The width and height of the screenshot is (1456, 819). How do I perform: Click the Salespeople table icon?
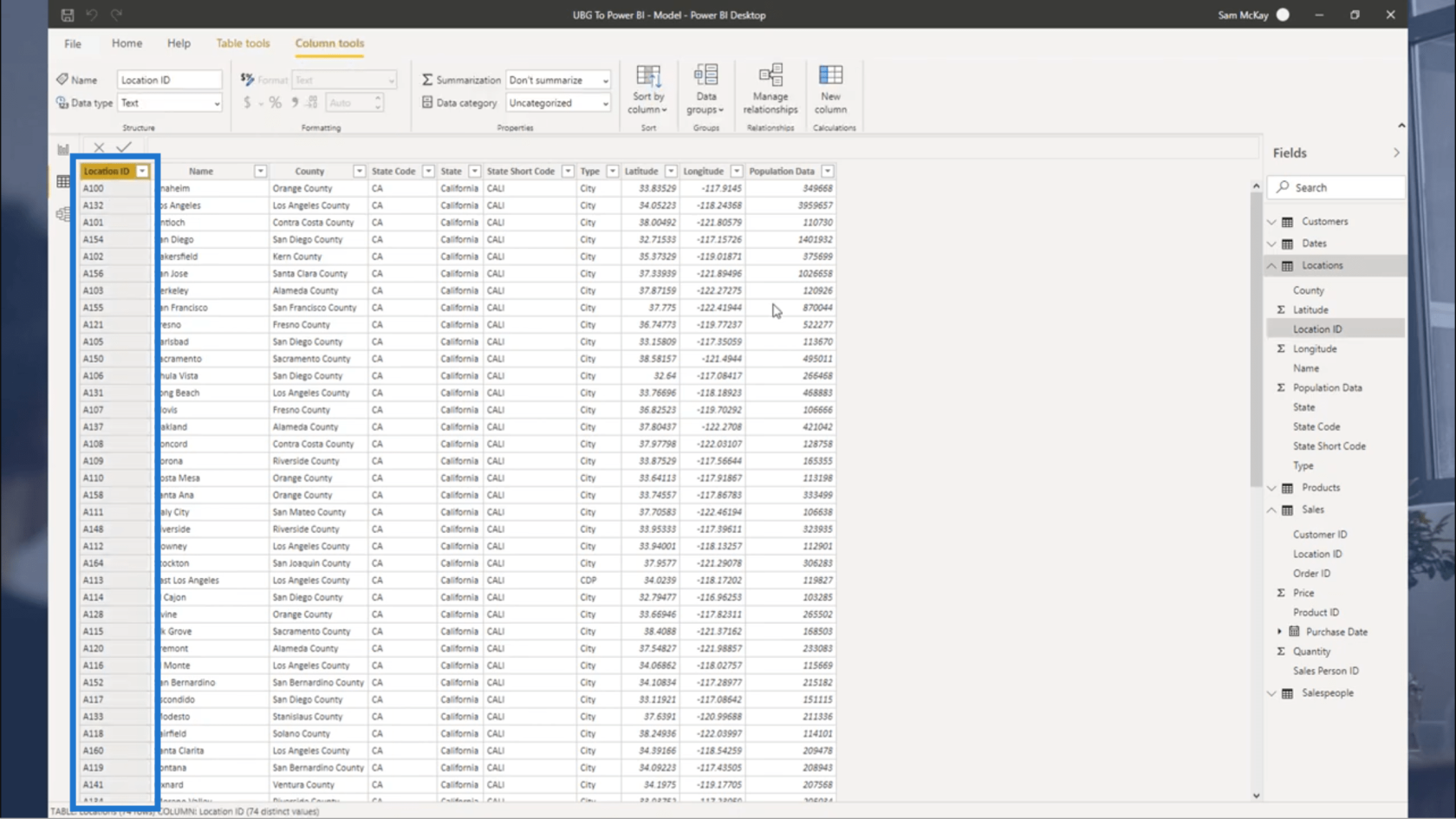1288,693
